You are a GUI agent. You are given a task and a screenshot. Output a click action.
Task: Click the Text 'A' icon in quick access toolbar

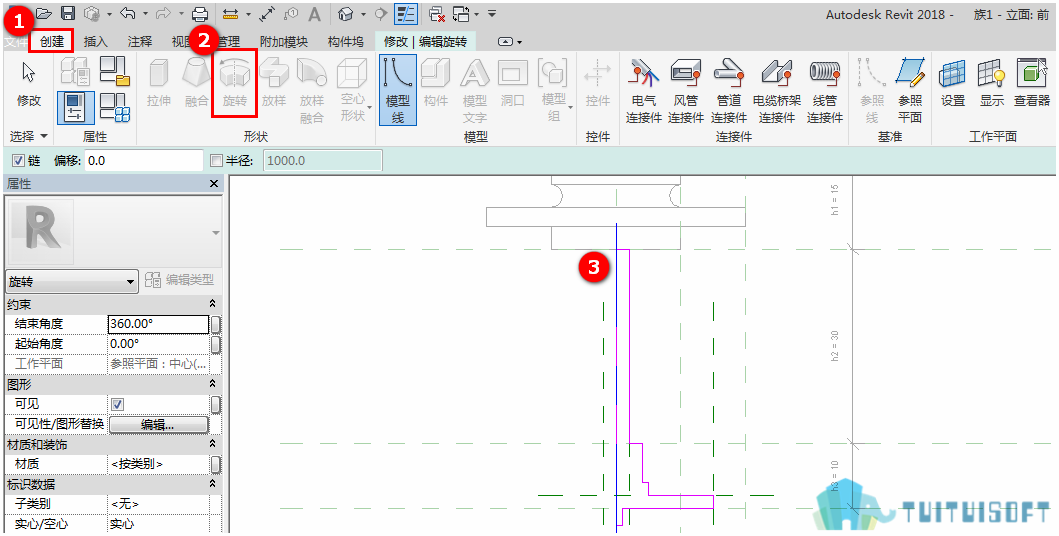point(314,13)
